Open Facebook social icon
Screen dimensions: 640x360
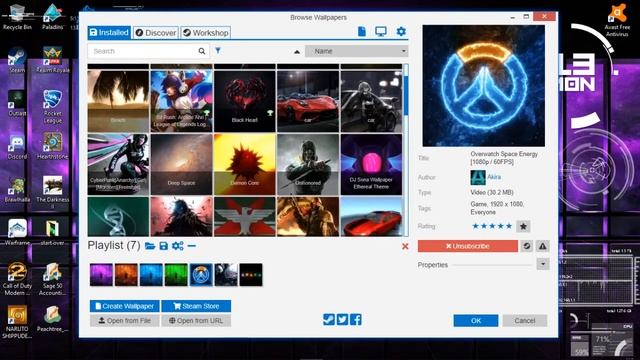pos(356,319)
